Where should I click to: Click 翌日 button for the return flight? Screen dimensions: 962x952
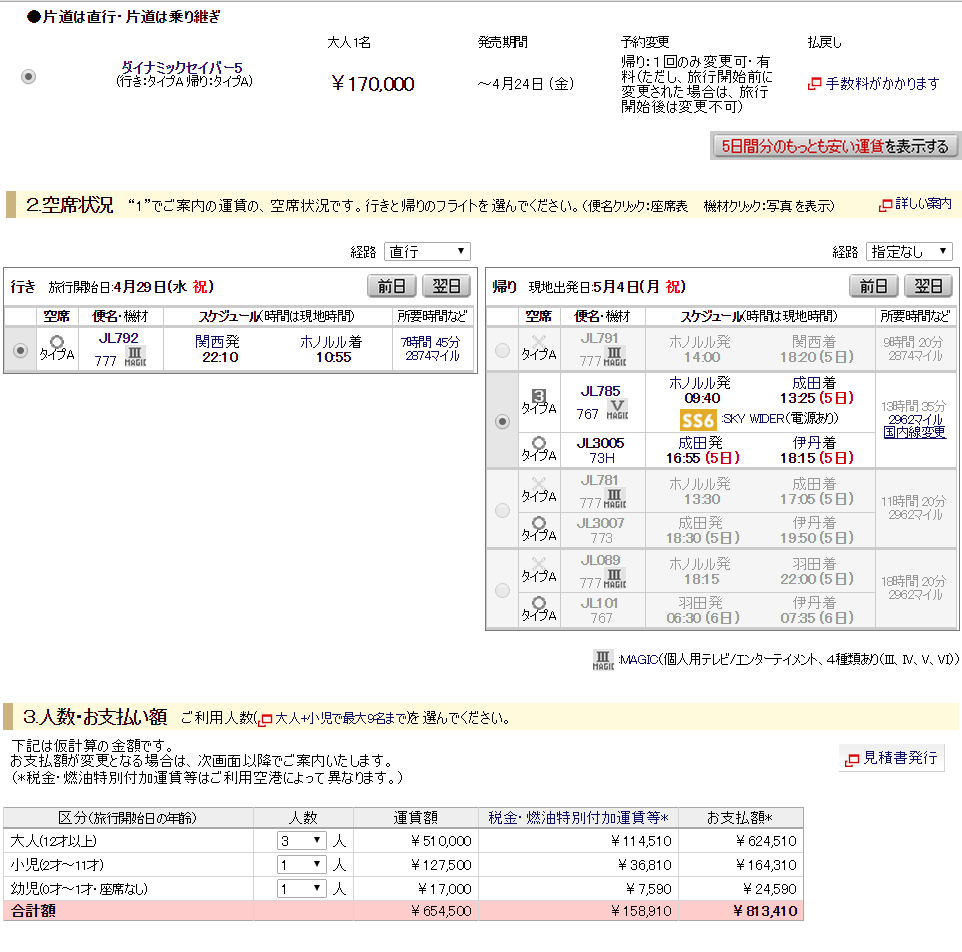pos(928,286)
